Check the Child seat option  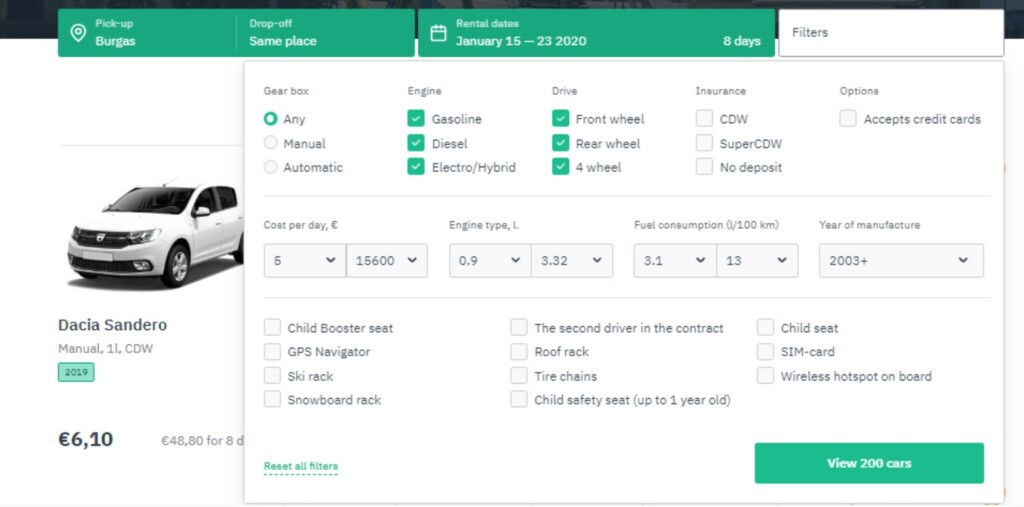click(765, 327)
